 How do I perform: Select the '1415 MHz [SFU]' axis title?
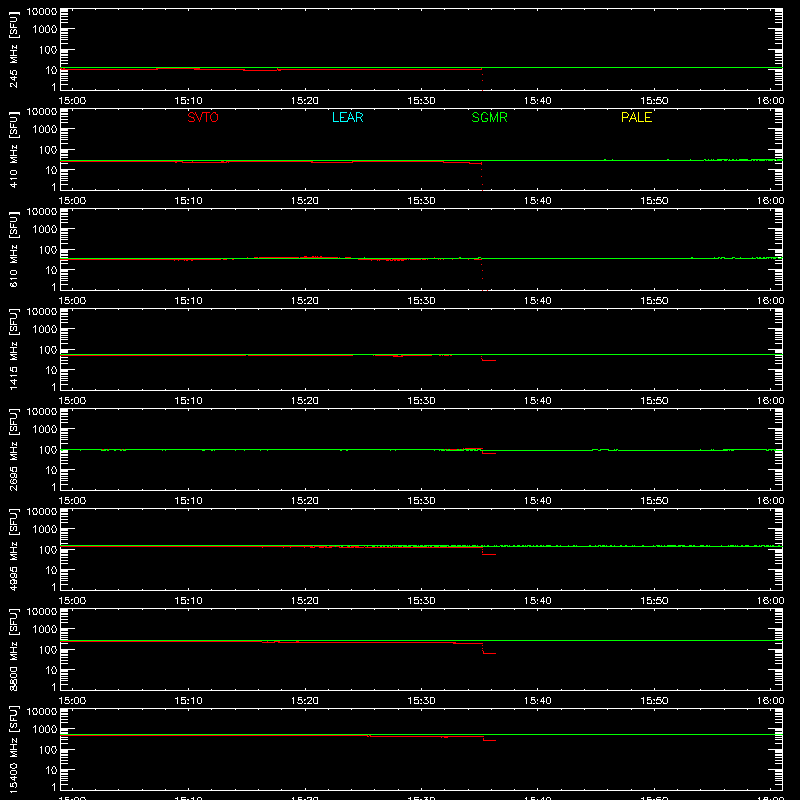tap(13, 349)
